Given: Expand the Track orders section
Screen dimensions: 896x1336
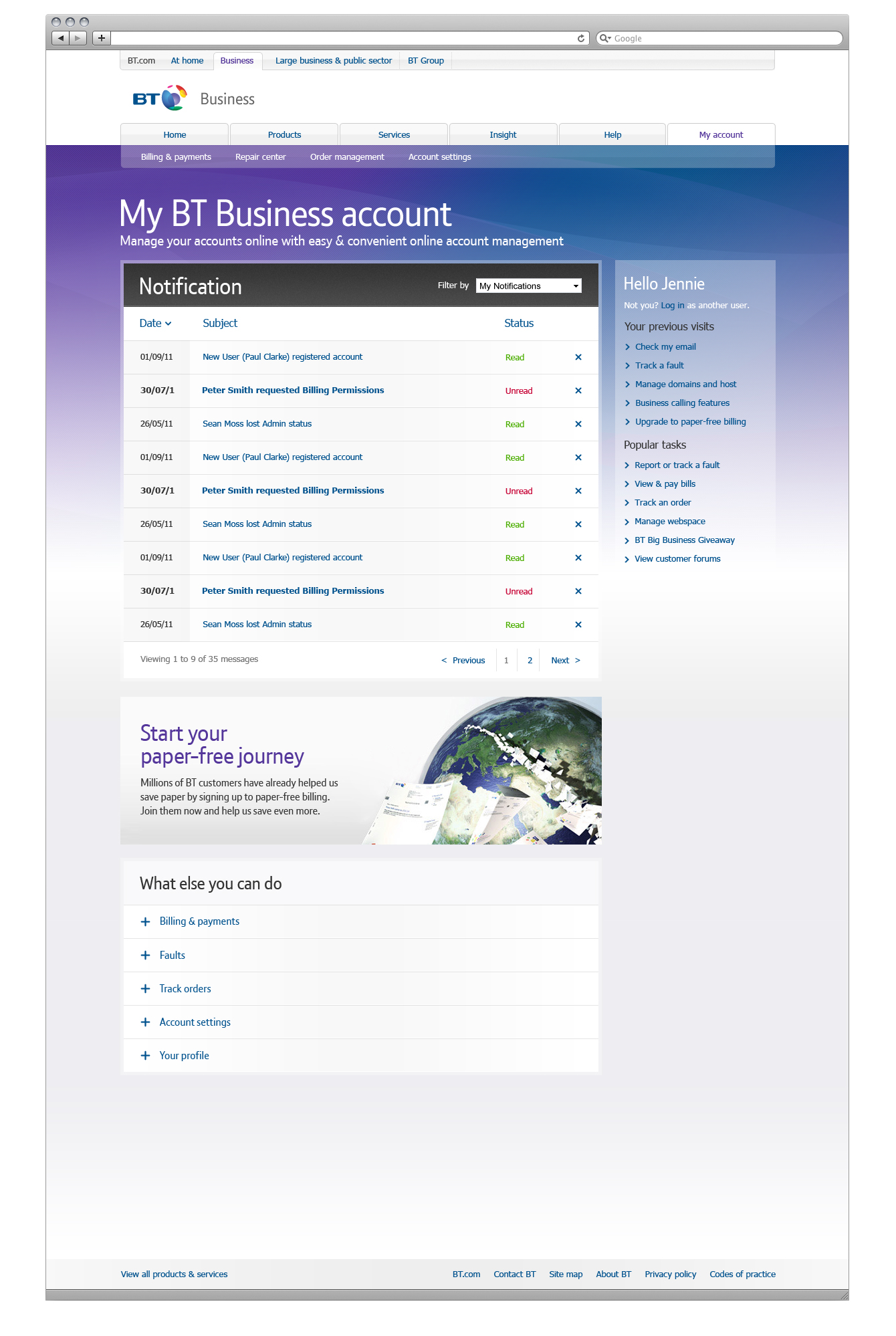Looking at the screenshot, I should (360, 989).
